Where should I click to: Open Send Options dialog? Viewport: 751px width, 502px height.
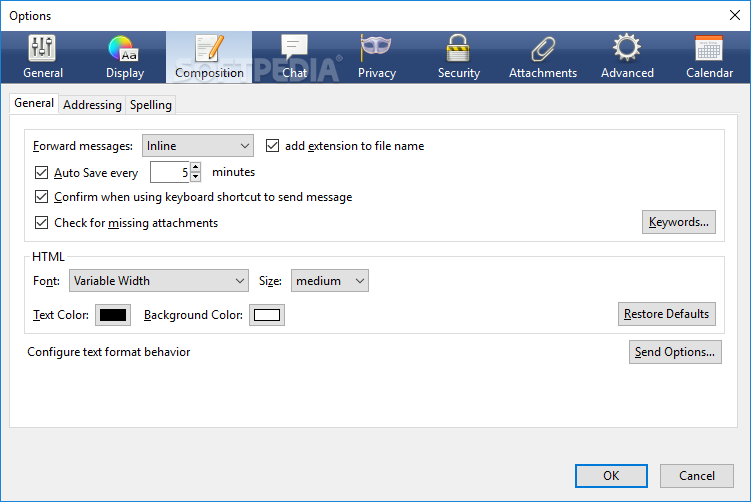click(675, 352)
